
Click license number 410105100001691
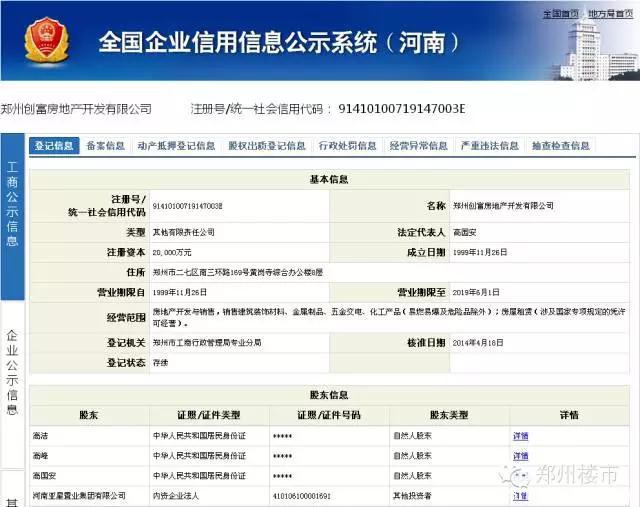coord(302,496)
